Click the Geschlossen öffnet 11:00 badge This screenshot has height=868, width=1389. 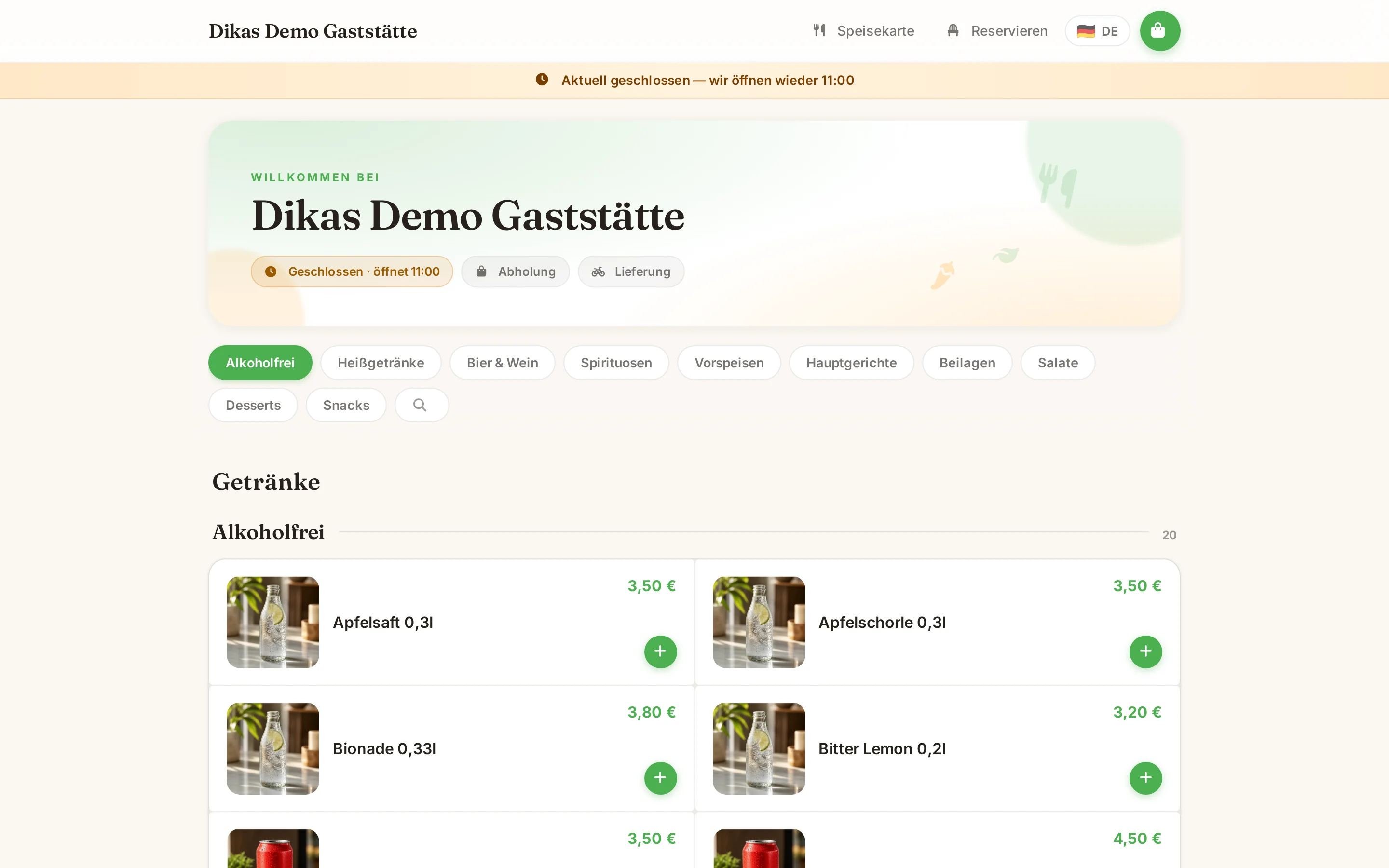click(x=352, y=271)
